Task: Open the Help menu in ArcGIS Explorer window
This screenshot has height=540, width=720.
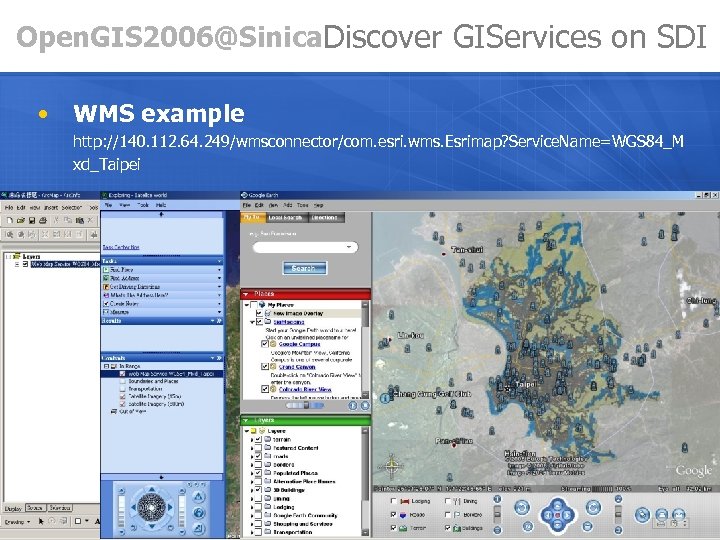Action: (161, 205)
